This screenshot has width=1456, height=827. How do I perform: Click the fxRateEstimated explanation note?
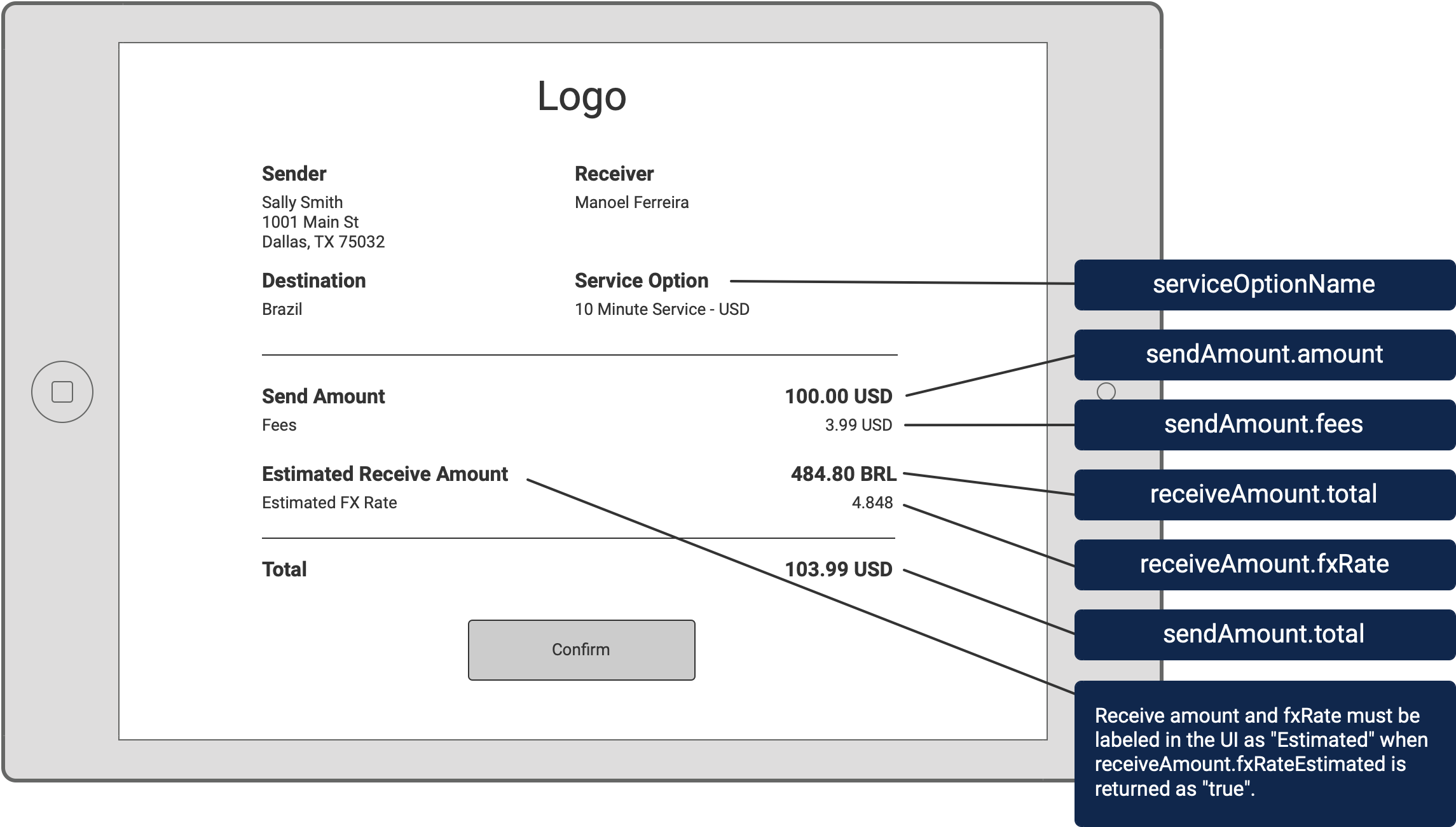1262,752
